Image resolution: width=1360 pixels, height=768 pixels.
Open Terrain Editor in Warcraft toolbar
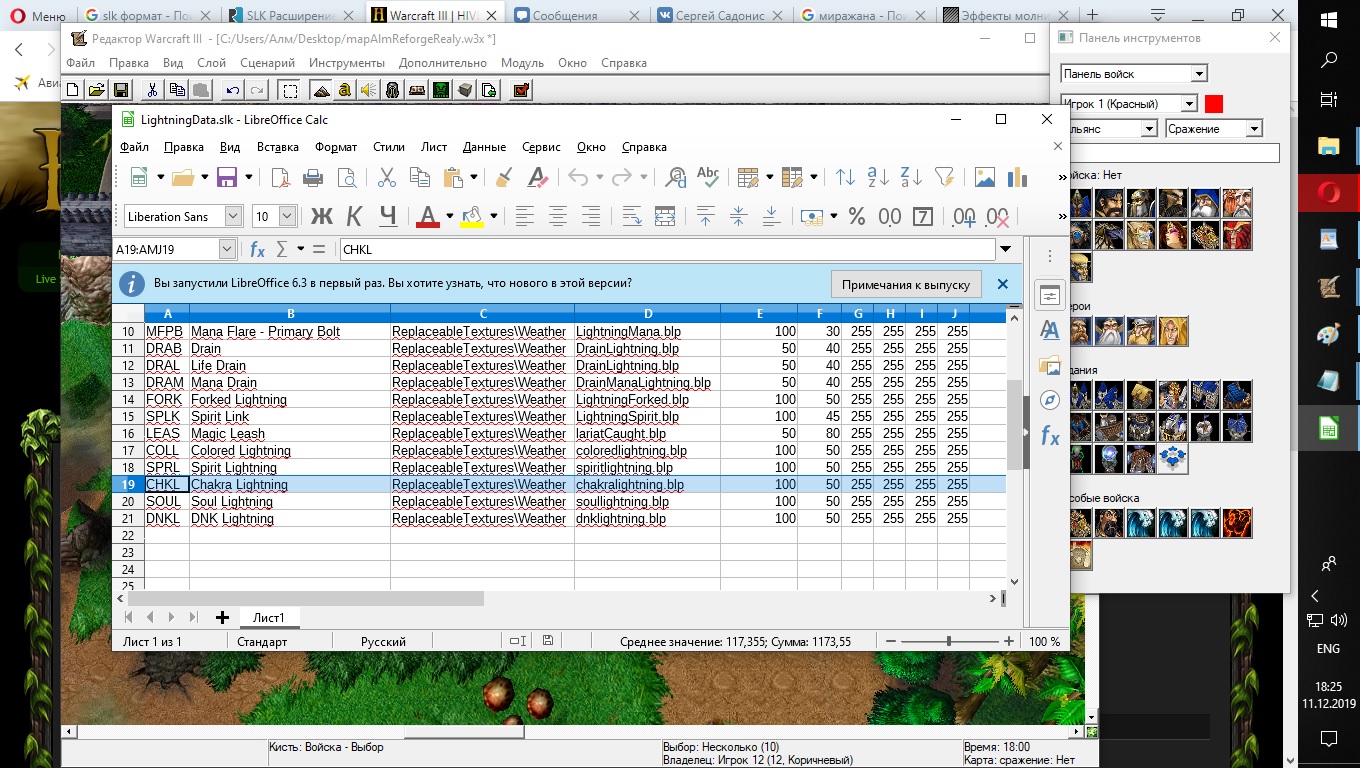tap(321, 90)
